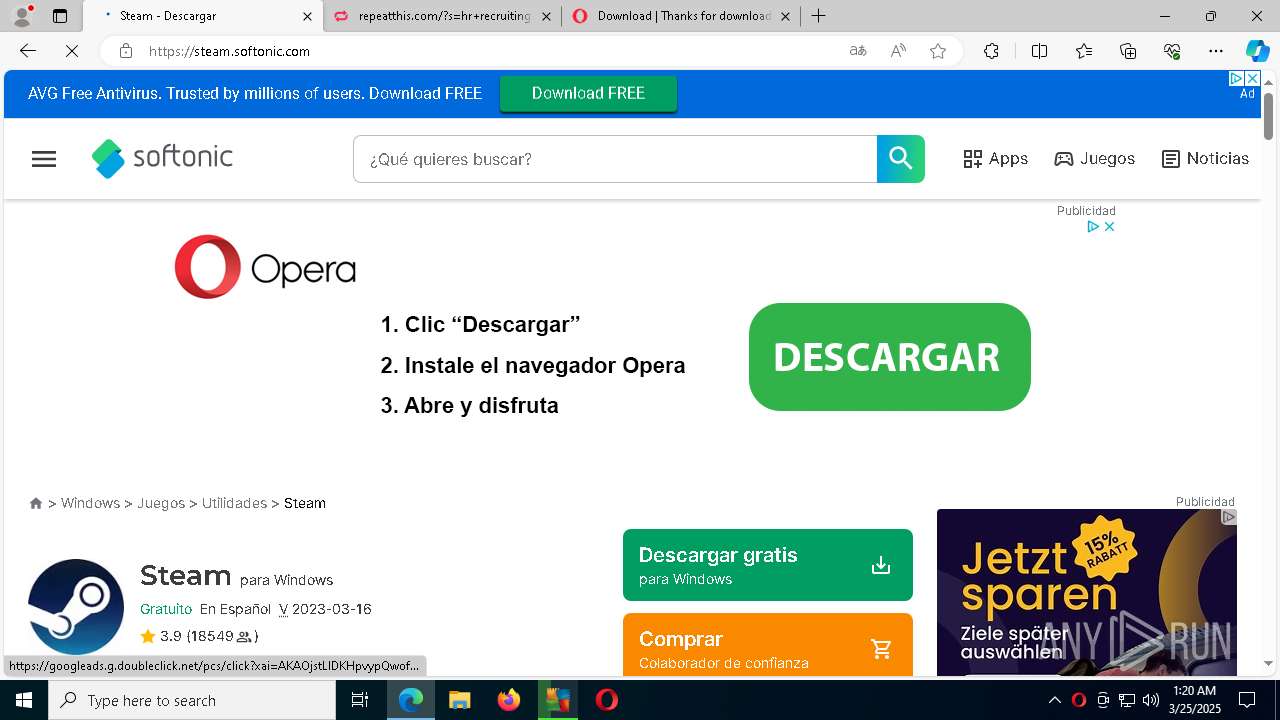Click Descargar gratis para Windows button

point(768,565)
